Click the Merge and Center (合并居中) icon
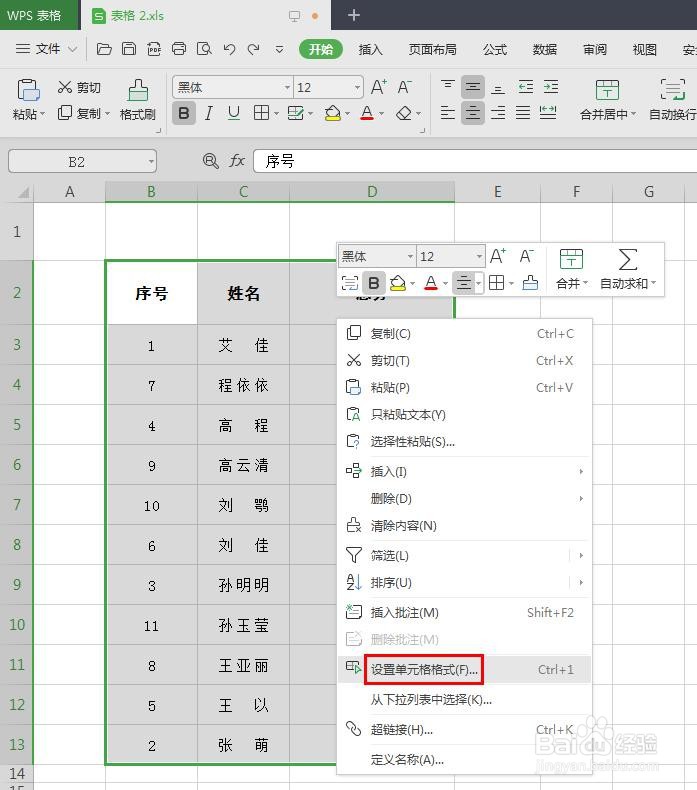This screenshot has height=790, width=697. coord(607,91)
